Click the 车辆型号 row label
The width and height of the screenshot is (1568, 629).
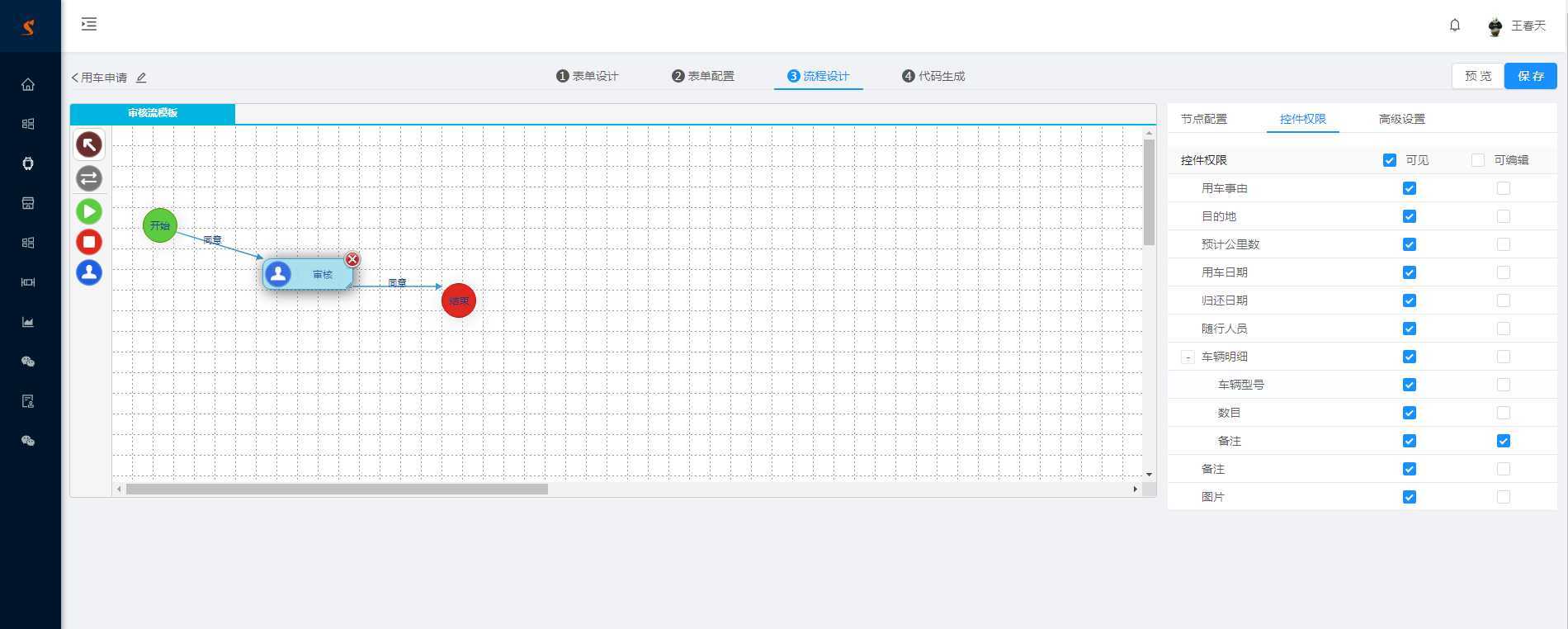[1241, 385]
